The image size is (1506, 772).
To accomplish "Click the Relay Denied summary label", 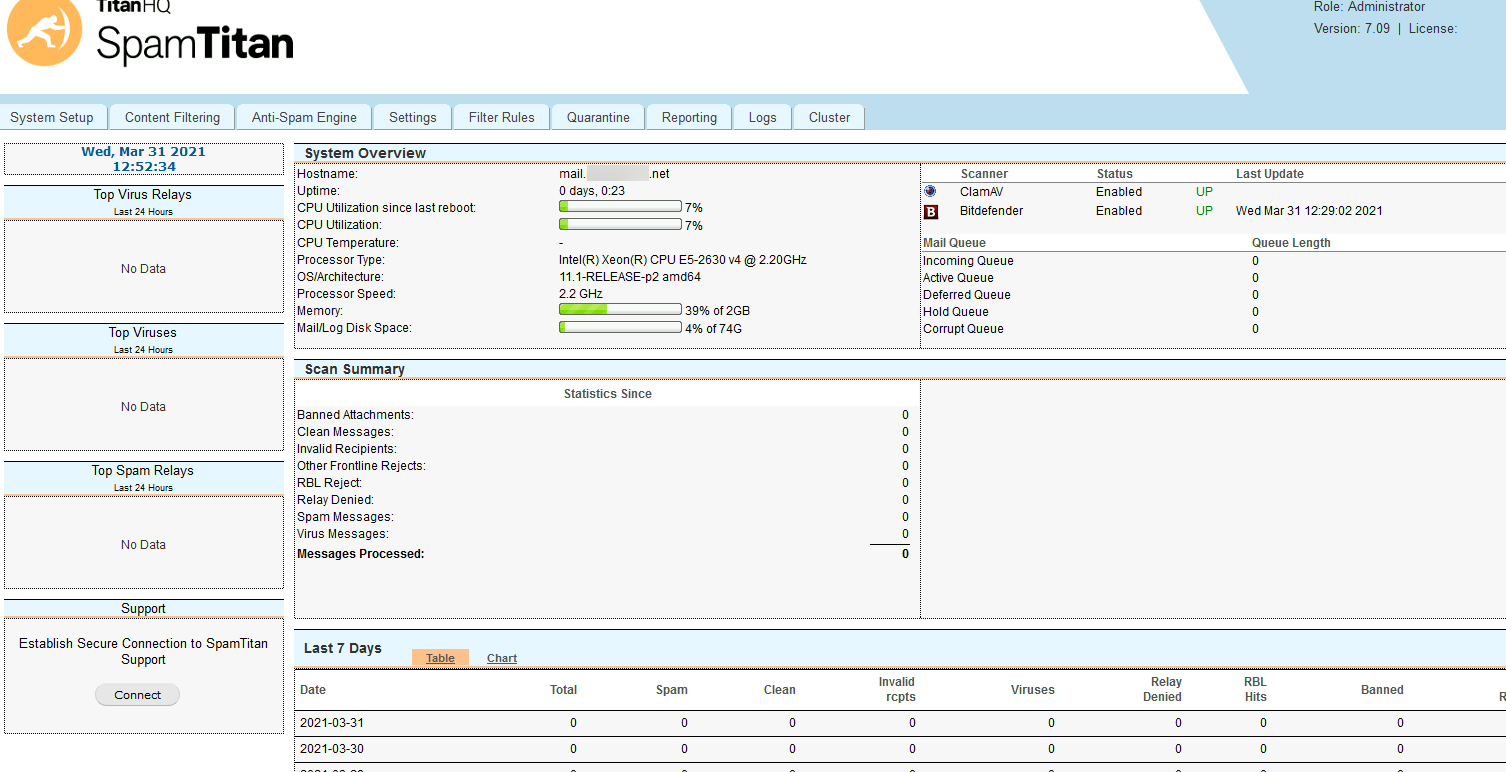I will pos(335,500).
